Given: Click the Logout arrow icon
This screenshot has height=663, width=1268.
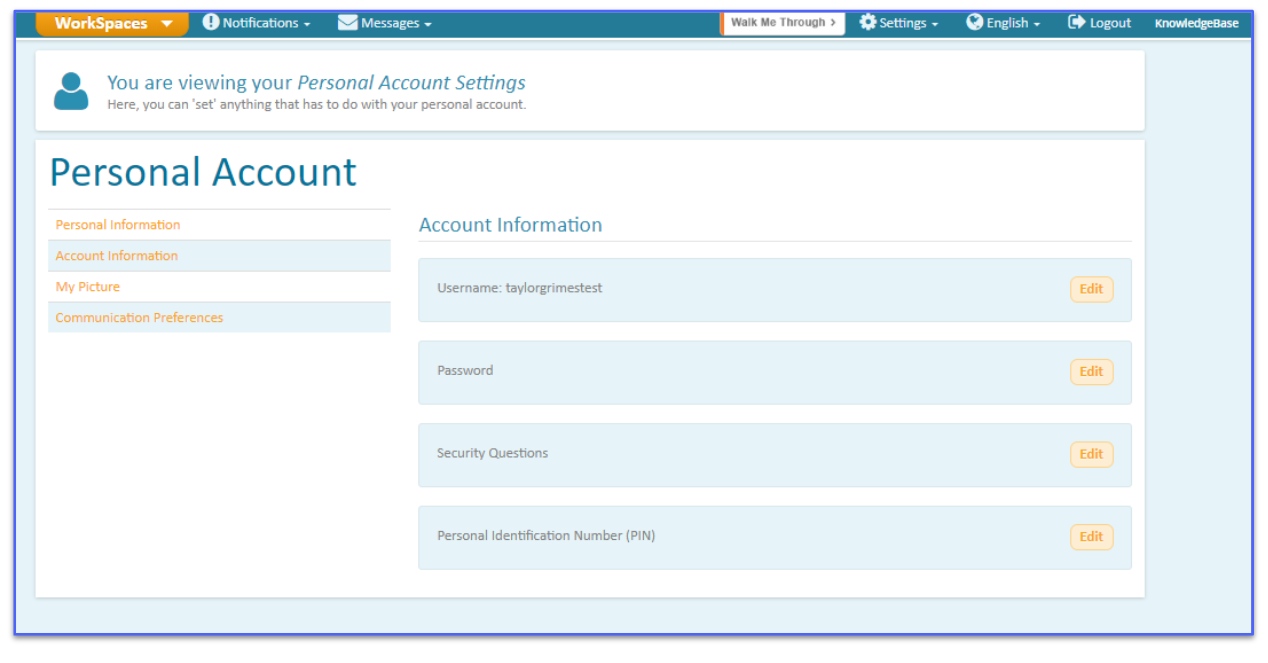Looking at the screenshot, I should pos(1077,22).
